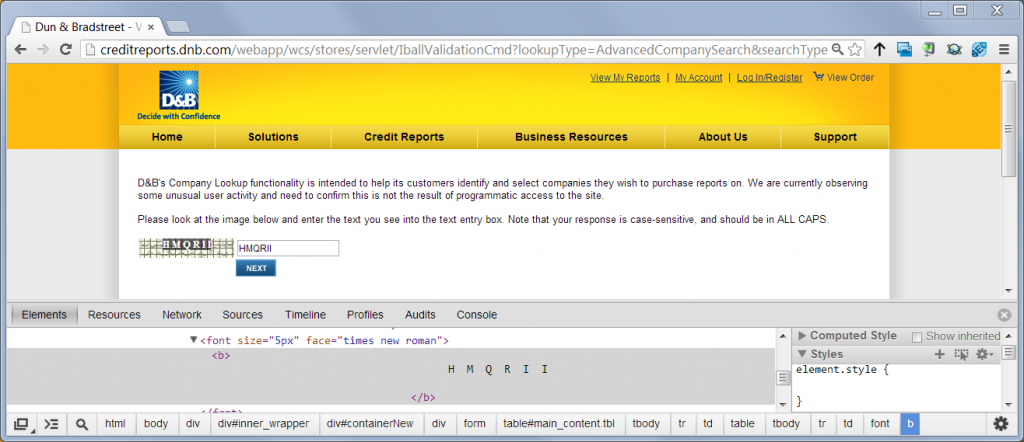Viewport: 1024px width, 442px height.
Task: Click the Log In/Register link
Action: [769, 78]
